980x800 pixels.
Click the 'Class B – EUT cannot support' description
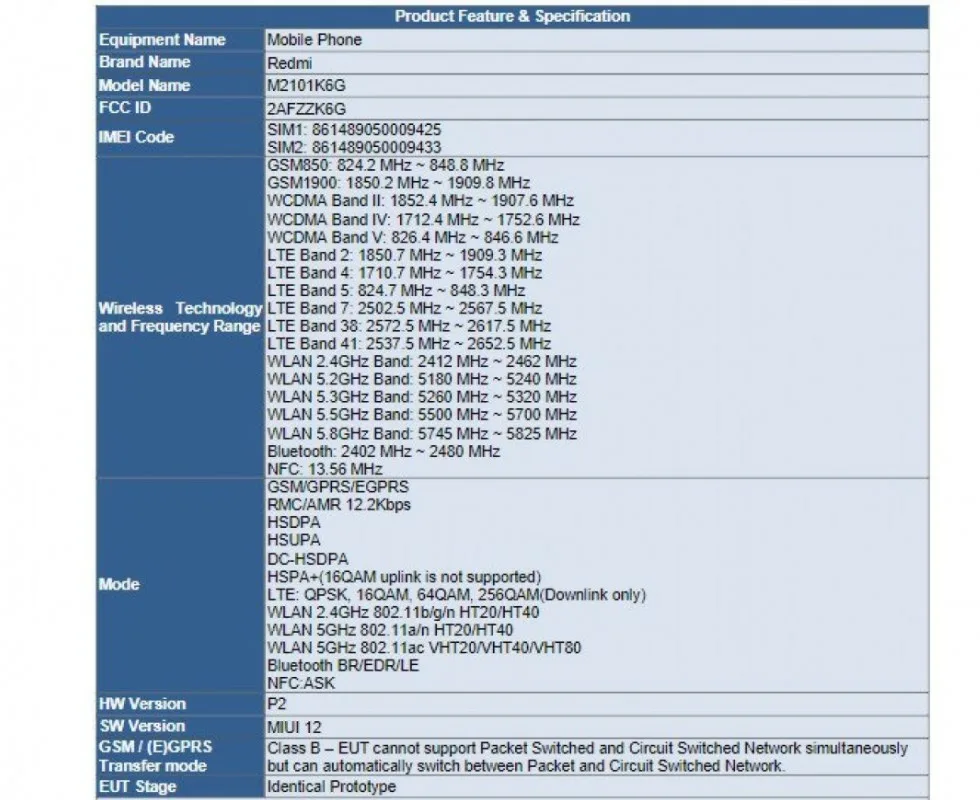pos(588,757)
